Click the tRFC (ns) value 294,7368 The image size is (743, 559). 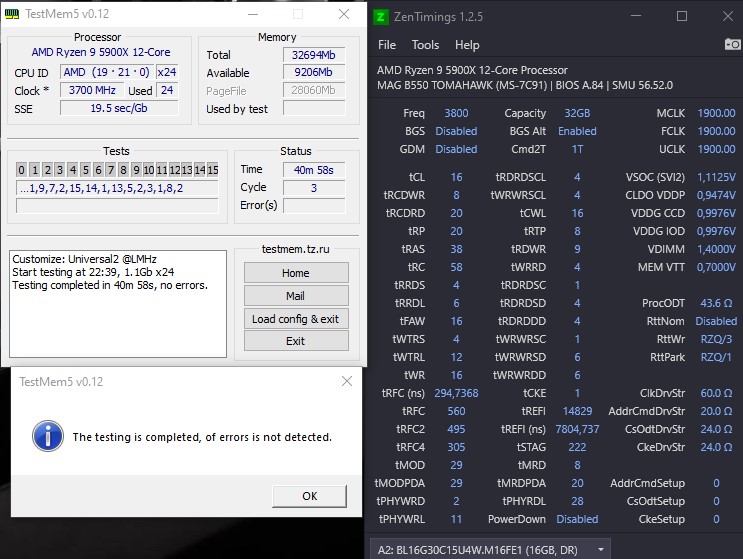456,393
